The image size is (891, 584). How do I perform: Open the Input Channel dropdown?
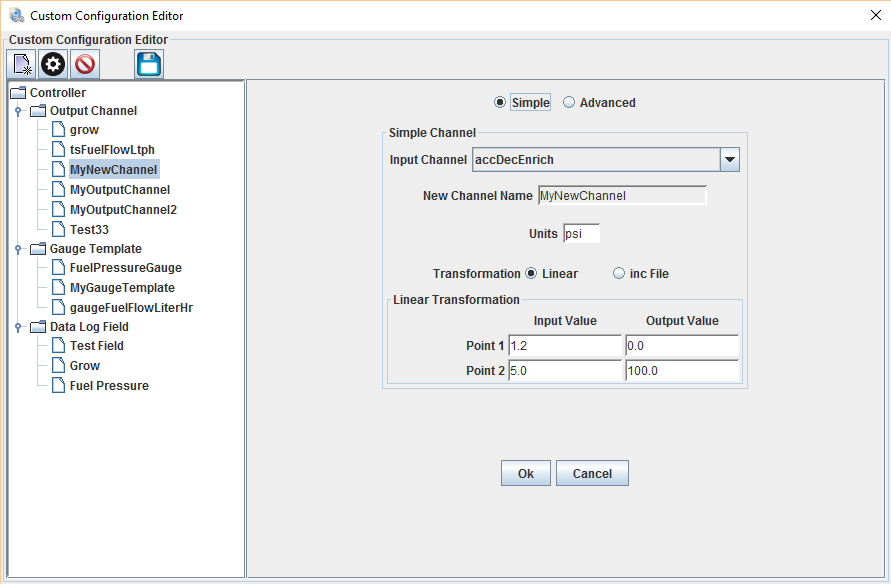[730, 160]
